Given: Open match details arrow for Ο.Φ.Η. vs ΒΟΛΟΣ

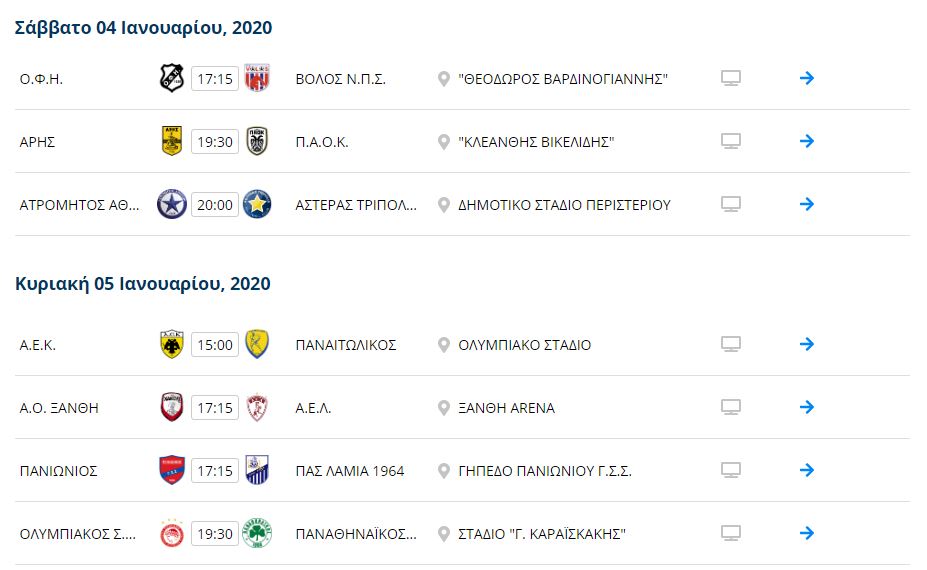Looking at the screenshot, I should pyautogui.click(x=806, y=78).
